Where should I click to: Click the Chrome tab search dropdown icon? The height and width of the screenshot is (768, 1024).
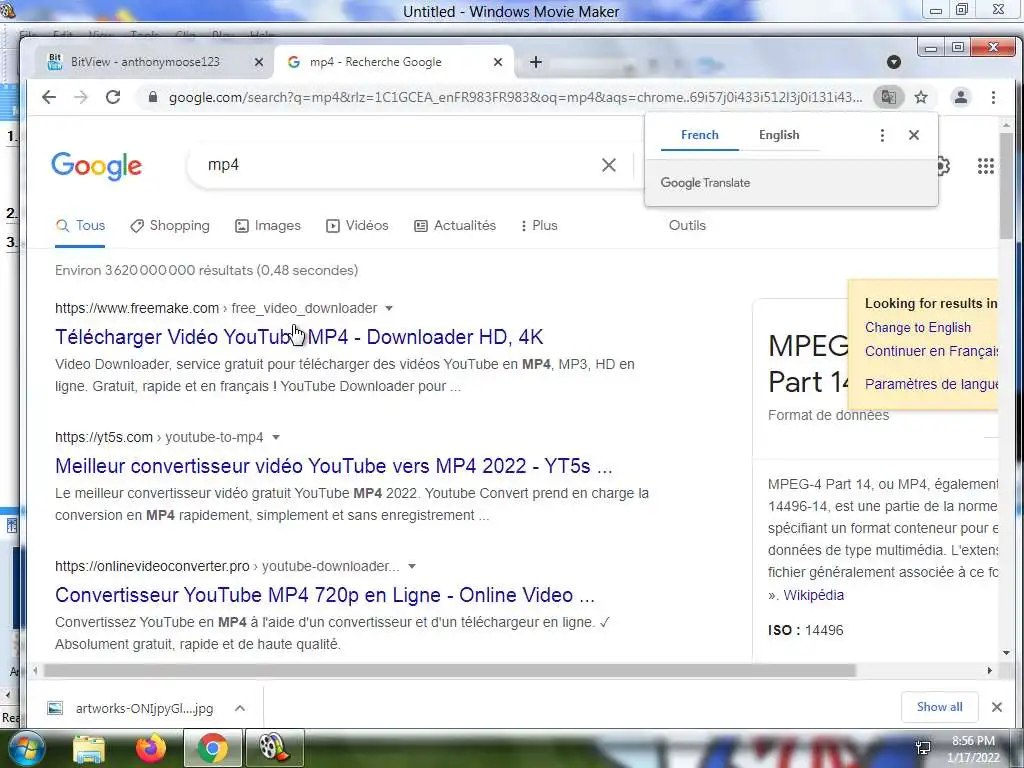coord(894,62)
